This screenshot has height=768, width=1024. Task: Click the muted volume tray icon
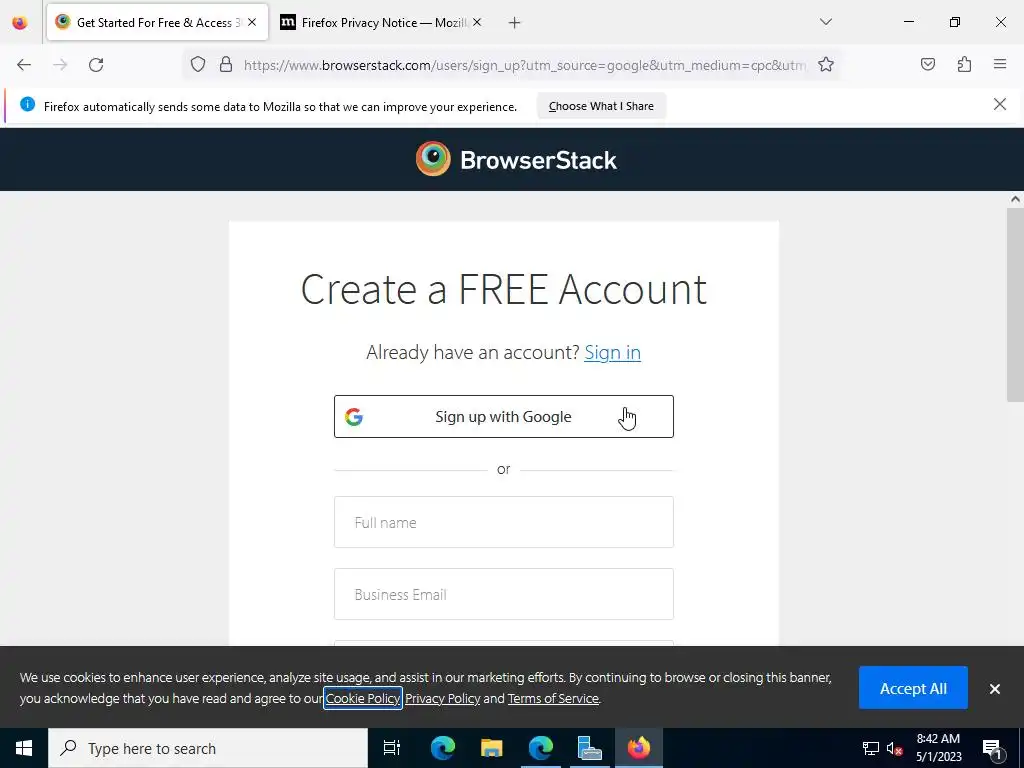coord(895,748)
